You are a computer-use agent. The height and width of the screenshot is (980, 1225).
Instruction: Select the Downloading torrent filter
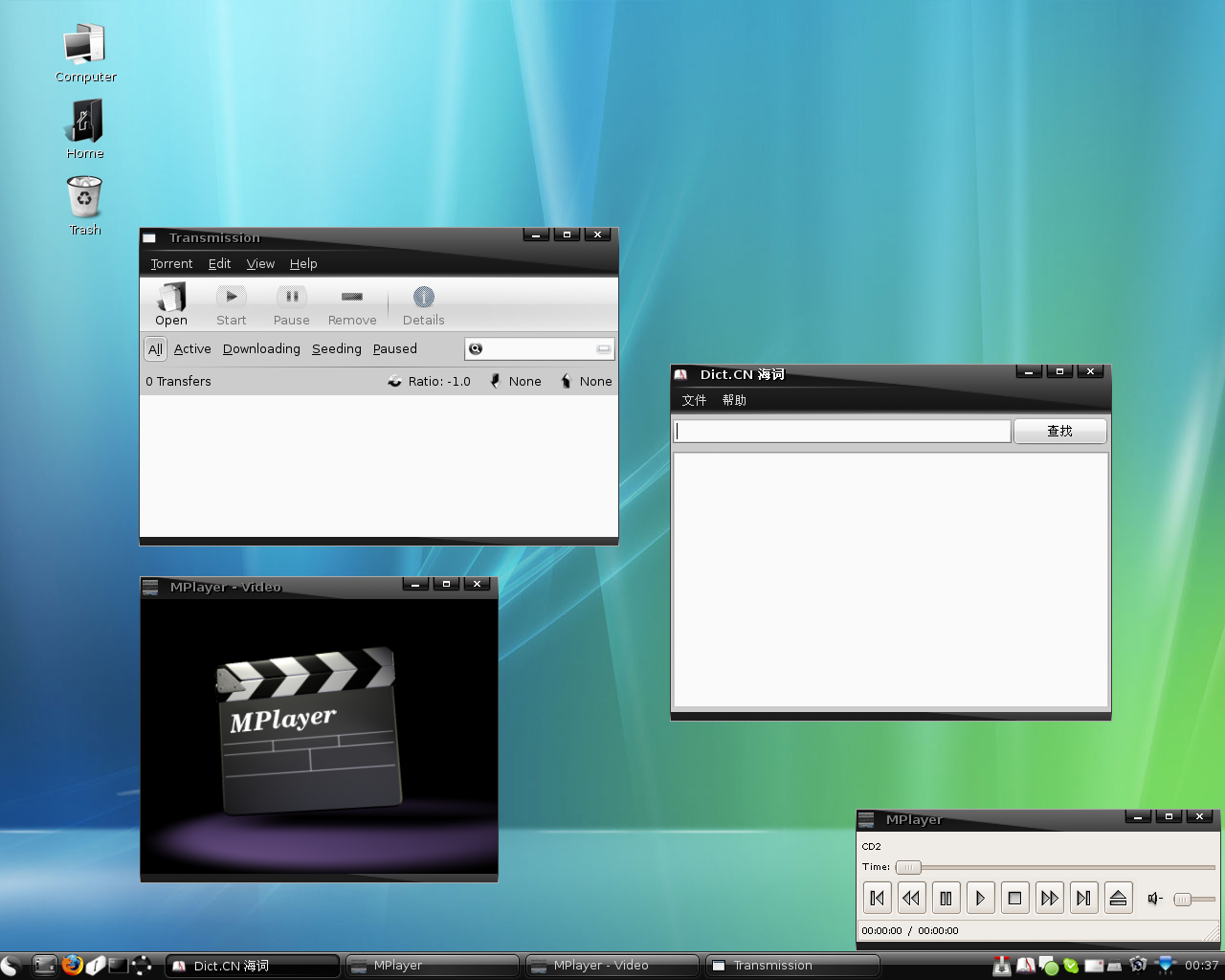tap(261, 349)
